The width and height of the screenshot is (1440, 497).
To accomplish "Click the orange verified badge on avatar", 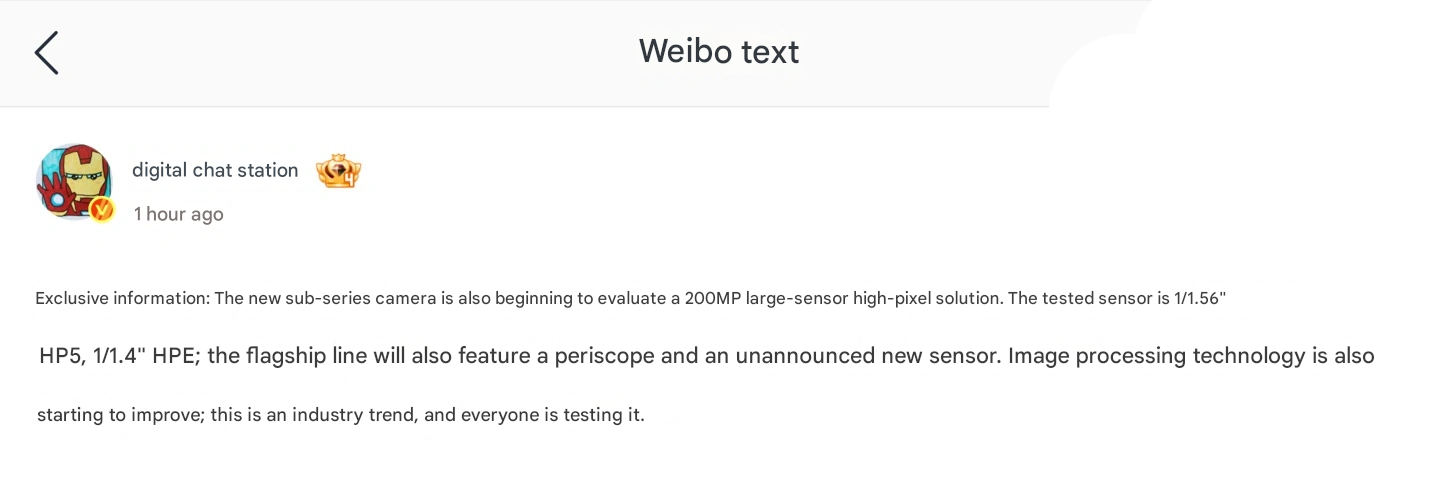I will coord(102,210).
